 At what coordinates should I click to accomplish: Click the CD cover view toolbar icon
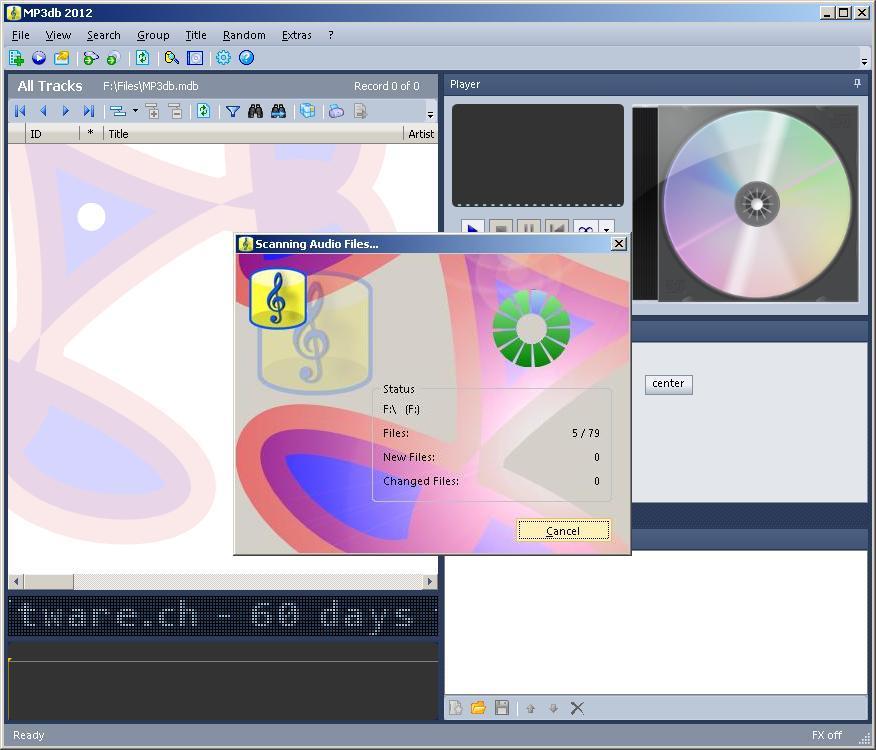tap(195, 58)
